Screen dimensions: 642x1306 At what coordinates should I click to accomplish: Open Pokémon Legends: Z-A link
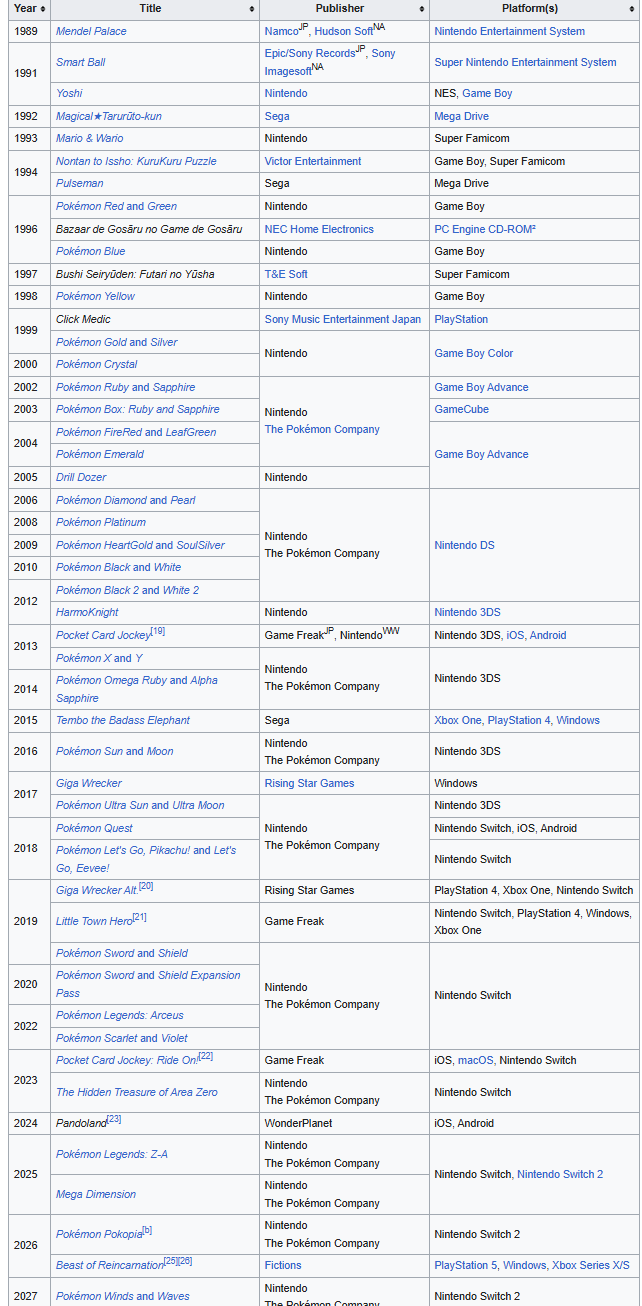[x=112, y=1154]
